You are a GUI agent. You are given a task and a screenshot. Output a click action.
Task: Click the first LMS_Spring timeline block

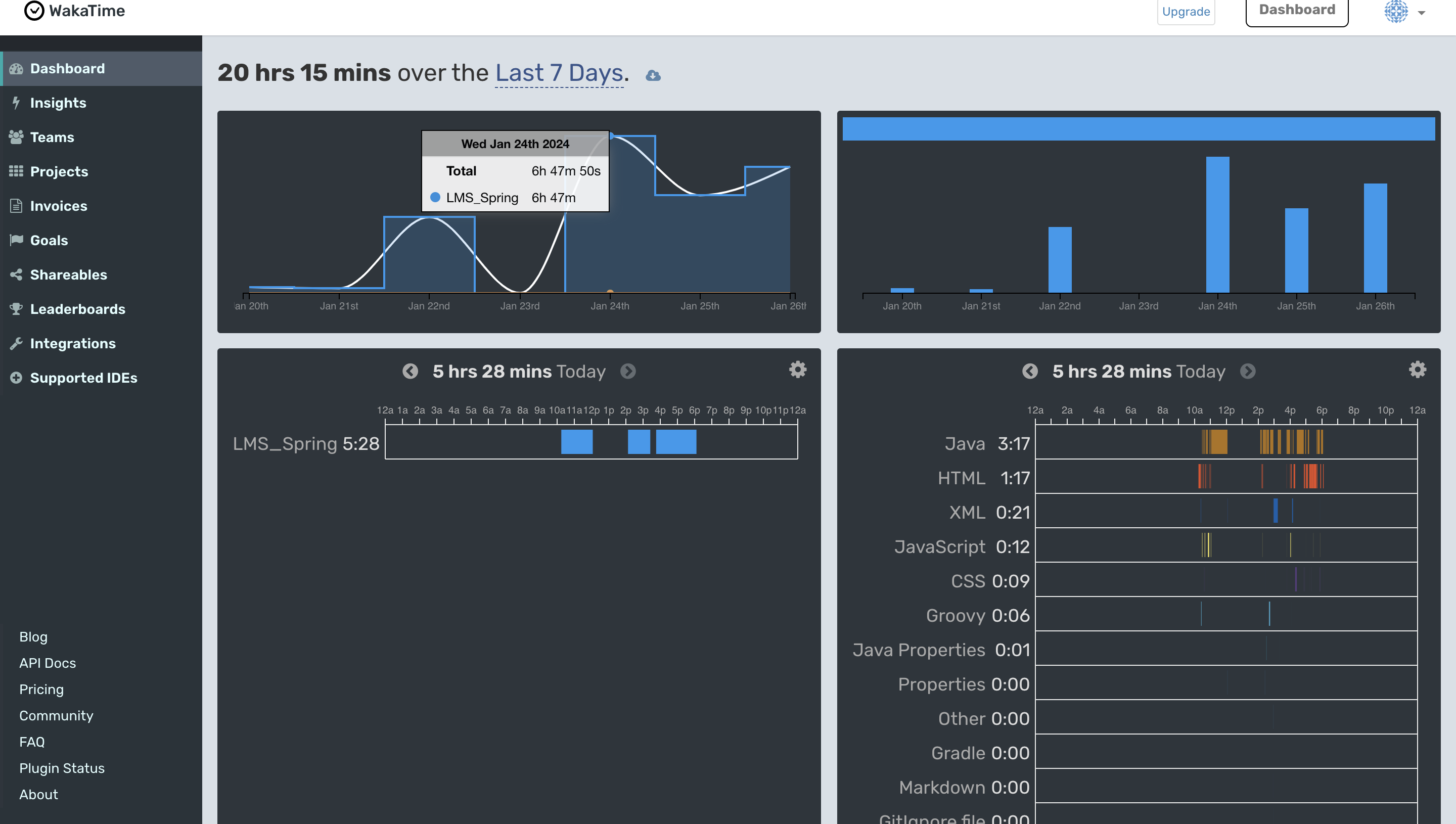pyautogui.click(x=577, y=442)
